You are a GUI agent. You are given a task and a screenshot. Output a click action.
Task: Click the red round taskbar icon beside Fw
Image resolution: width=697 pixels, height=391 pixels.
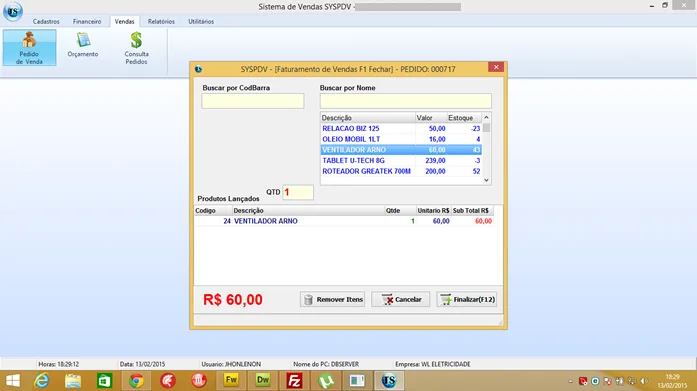coord(199,381)
